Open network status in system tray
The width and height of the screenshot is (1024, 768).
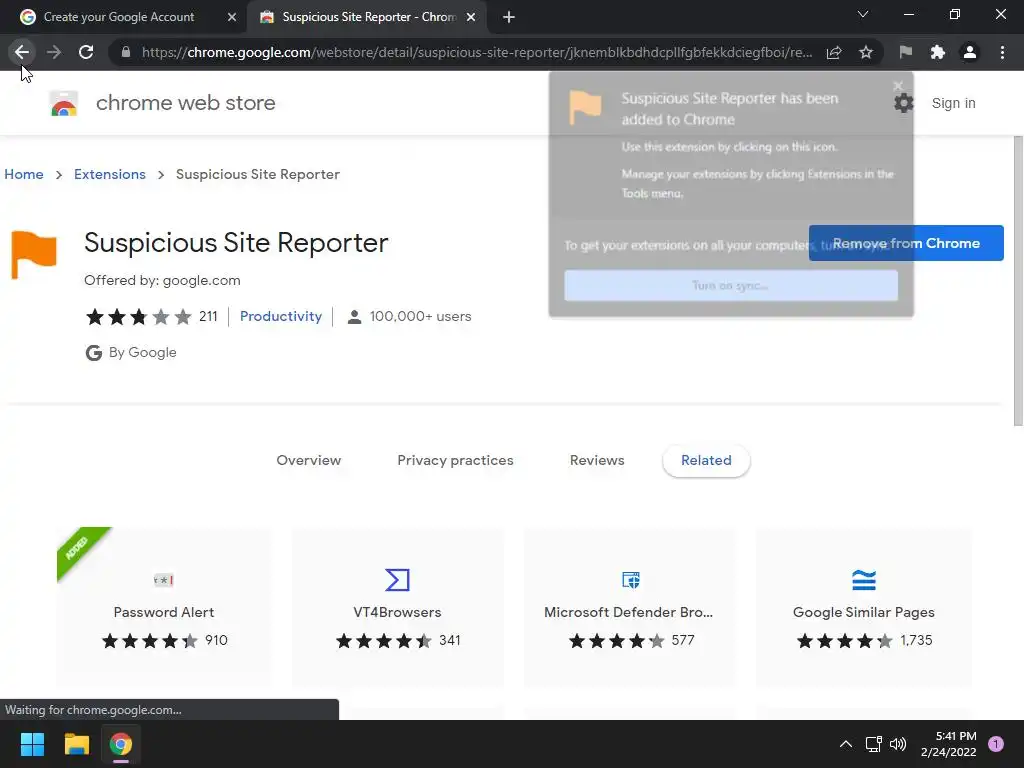[873, 744]
